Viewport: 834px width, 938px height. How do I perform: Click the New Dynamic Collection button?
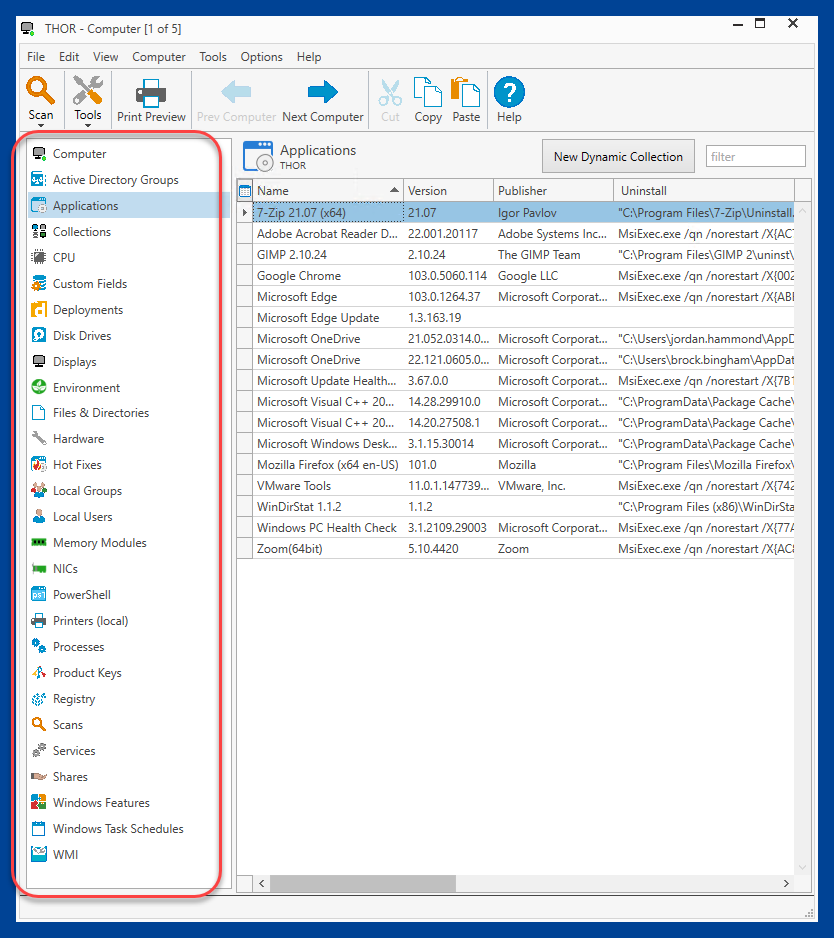pyautogui.click(x=618, y=157)
